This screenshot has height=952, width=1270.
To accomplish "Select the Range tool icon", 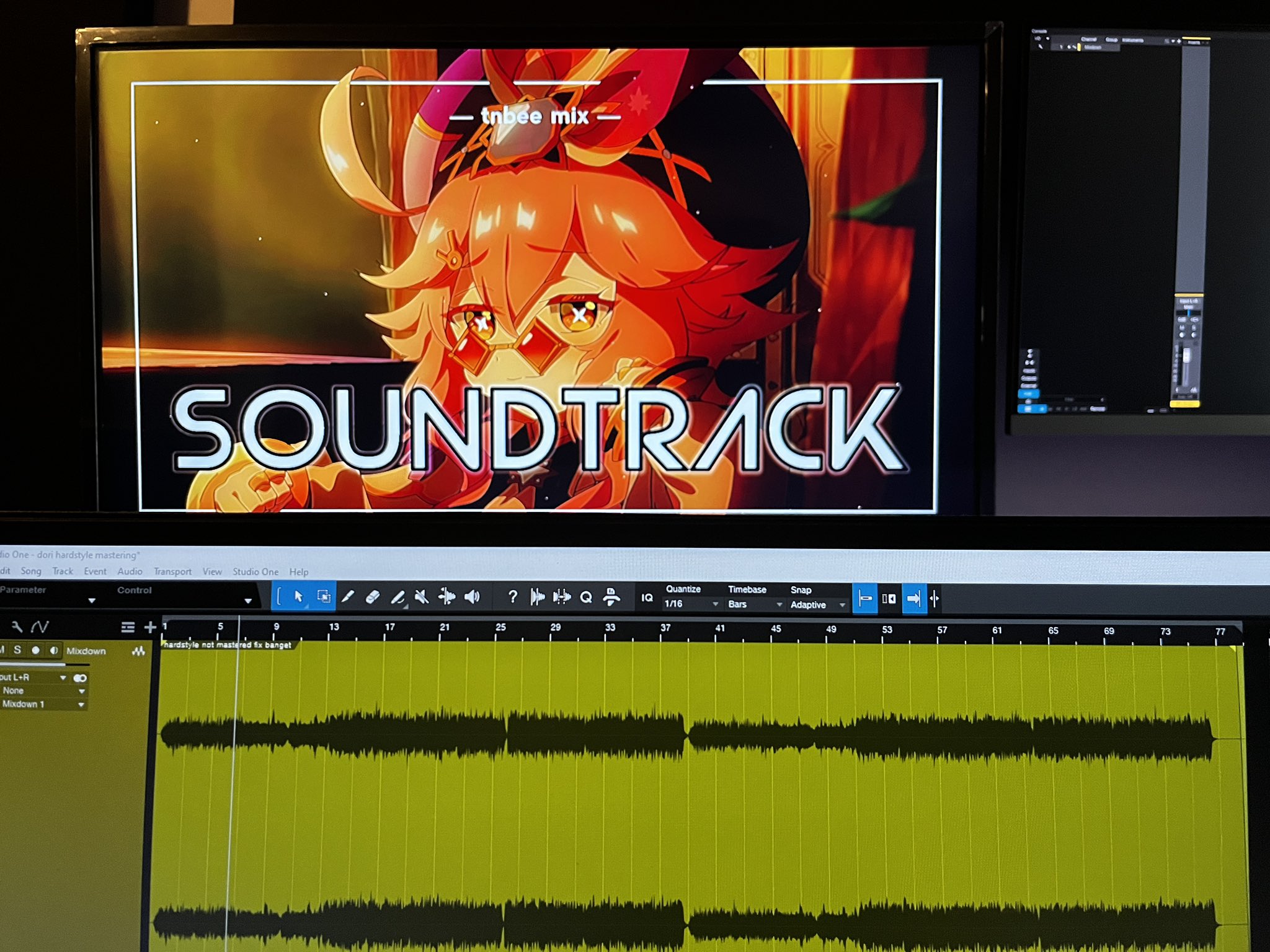I will point(323,596).
